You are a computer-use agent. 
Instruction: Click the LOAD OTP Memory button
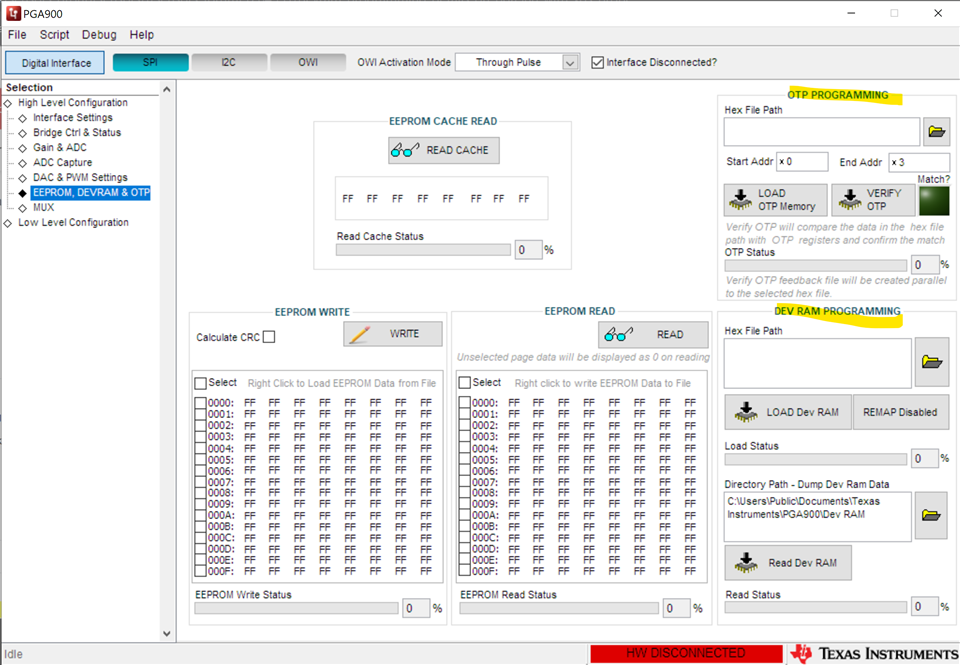tap(776, 200)
